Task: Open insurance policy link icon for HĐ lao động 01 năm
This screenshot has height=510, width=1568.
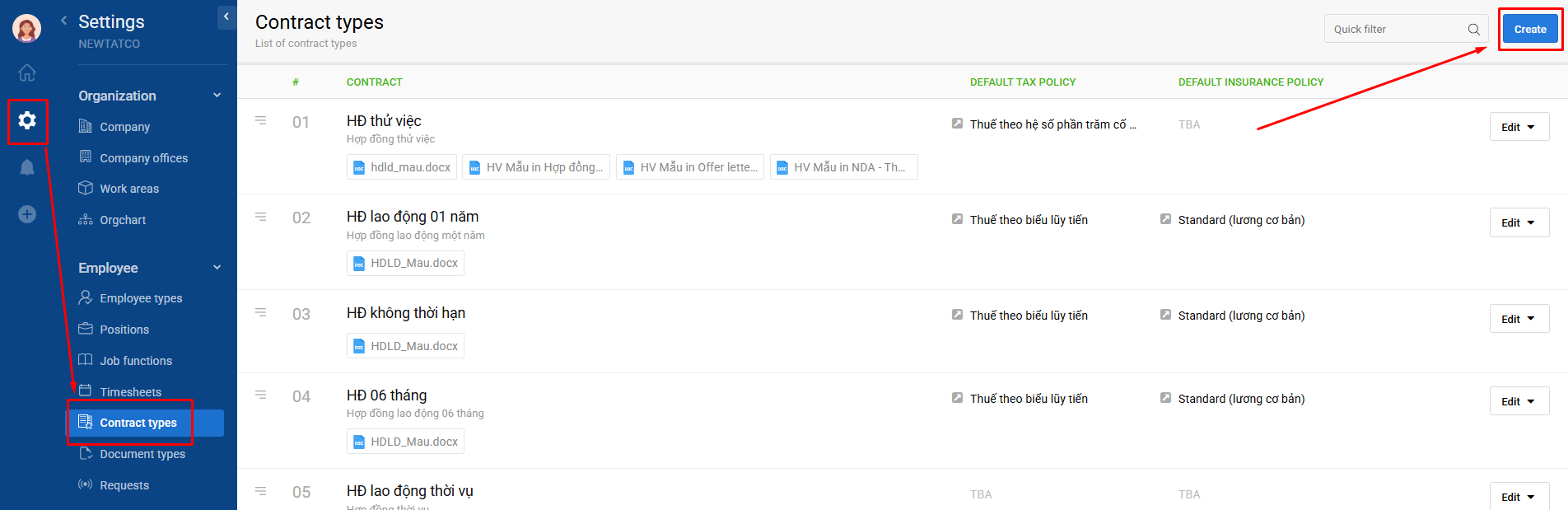Action: tap(1165, 219)
